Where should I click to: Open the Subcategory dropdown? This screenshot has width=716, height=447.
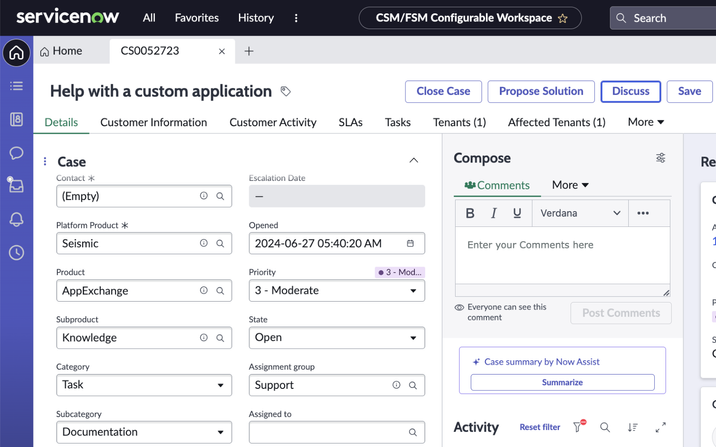pyautogui.click(x=144, y=432)
